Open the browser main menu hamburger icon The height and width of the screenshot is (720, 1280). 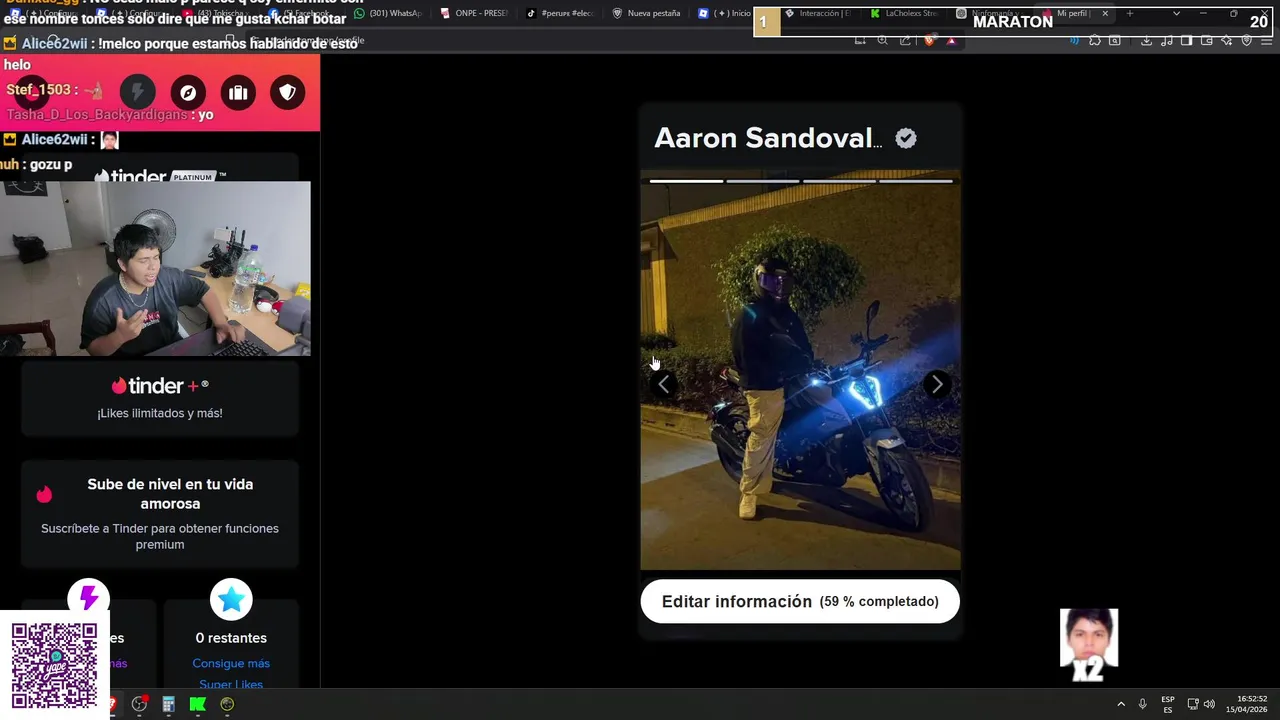(x=1265, y=40)
